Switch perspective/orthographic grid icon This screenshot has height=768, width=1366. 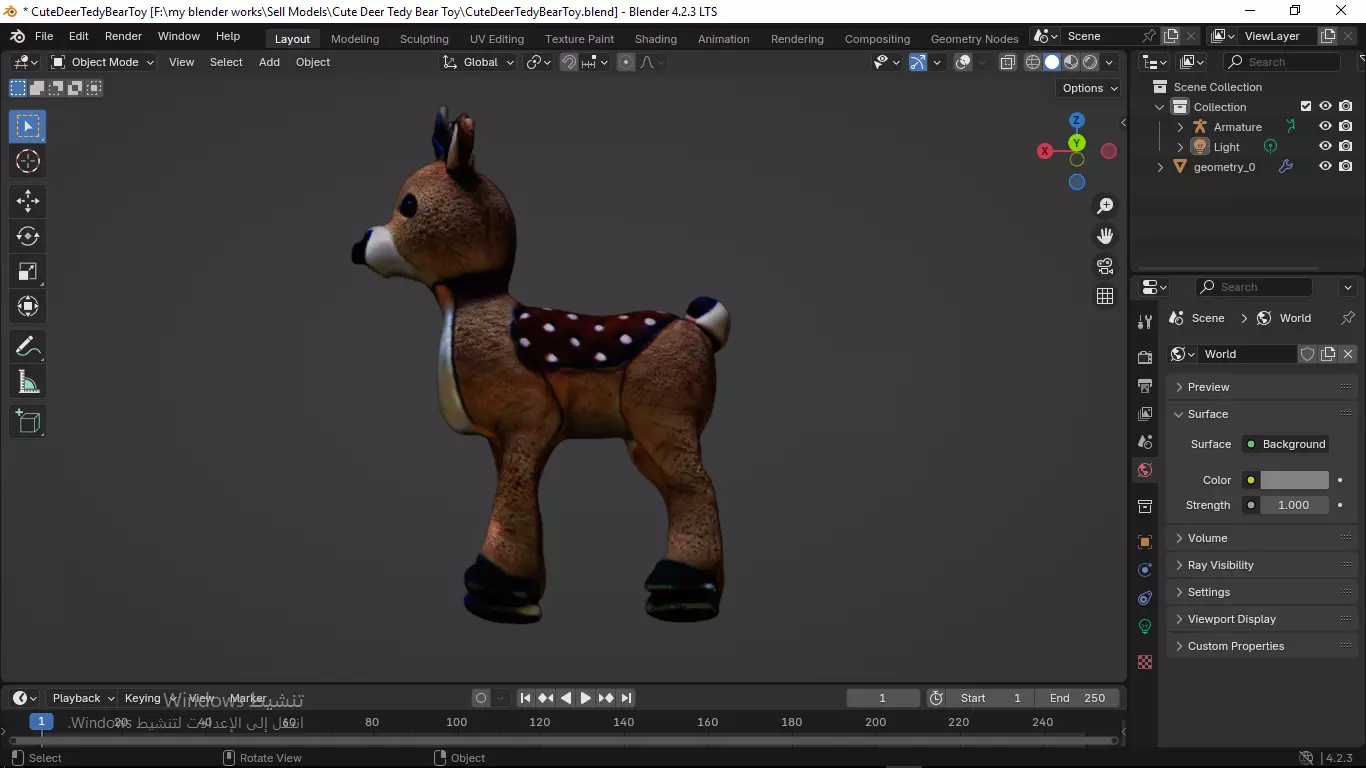point(1105,296)
